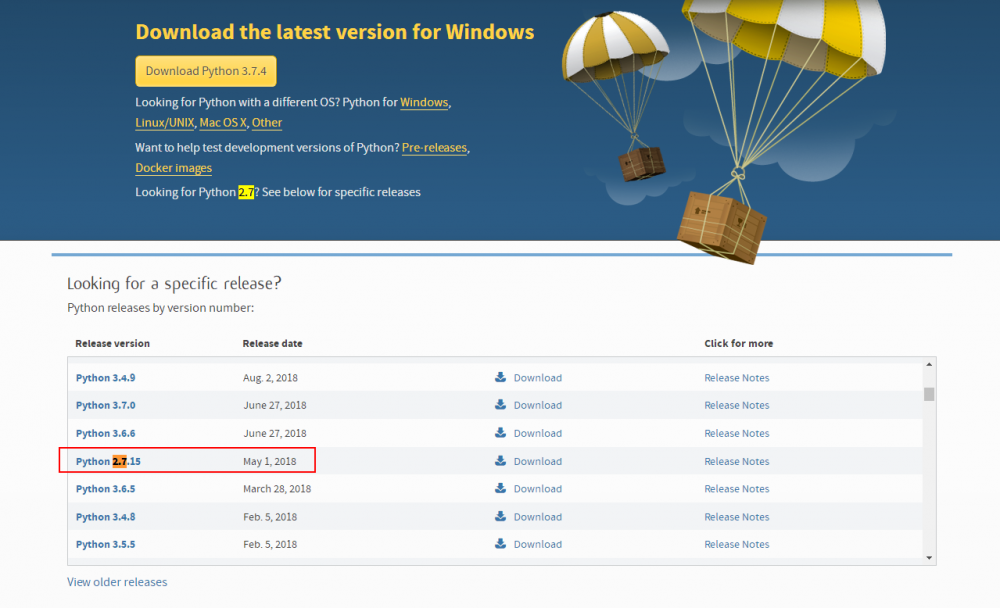Open the Python 3.6.6 release link
Viewport: 1000px width, 608px height.
click(105, 433)
